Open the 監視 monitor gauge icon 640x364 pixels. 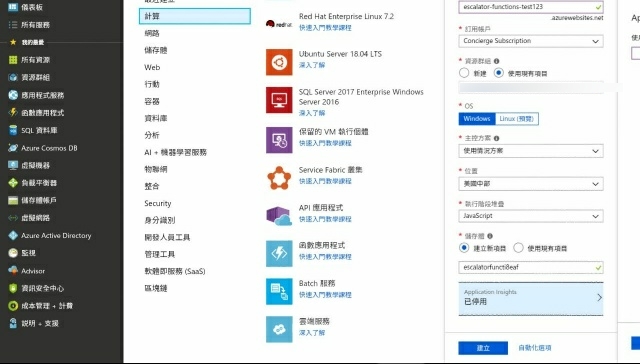13,253
